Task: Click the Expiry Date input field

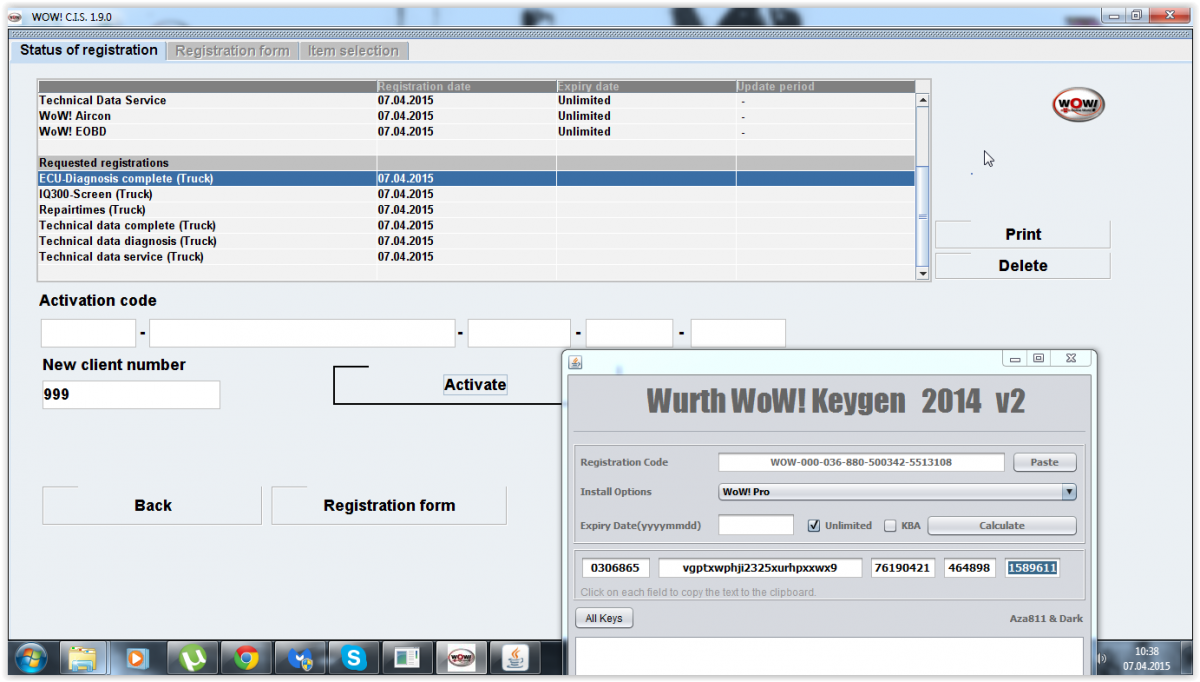Action: click(755, 526)
